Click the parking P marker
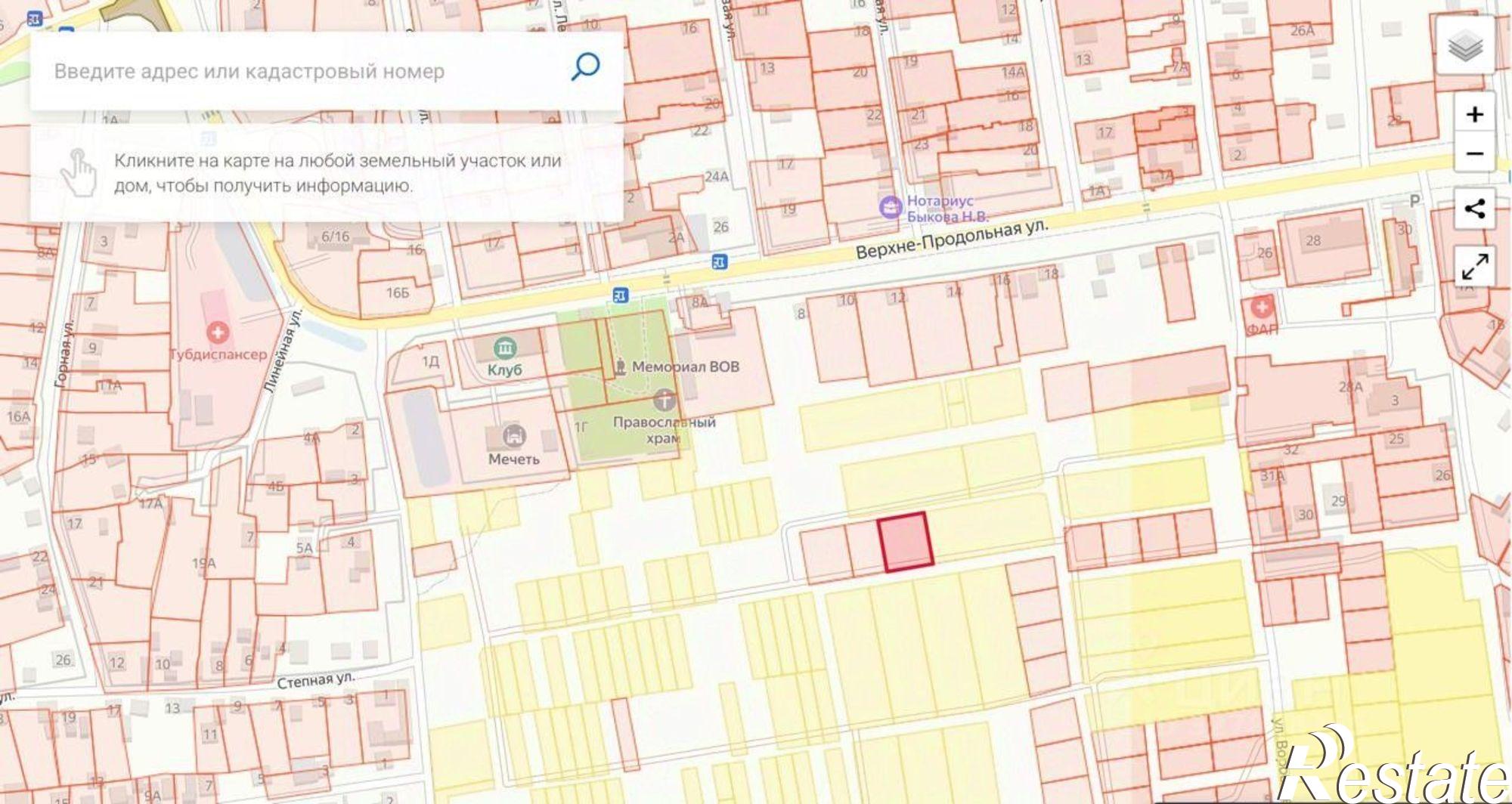 pyautogui.click(x=1414, y=200)
